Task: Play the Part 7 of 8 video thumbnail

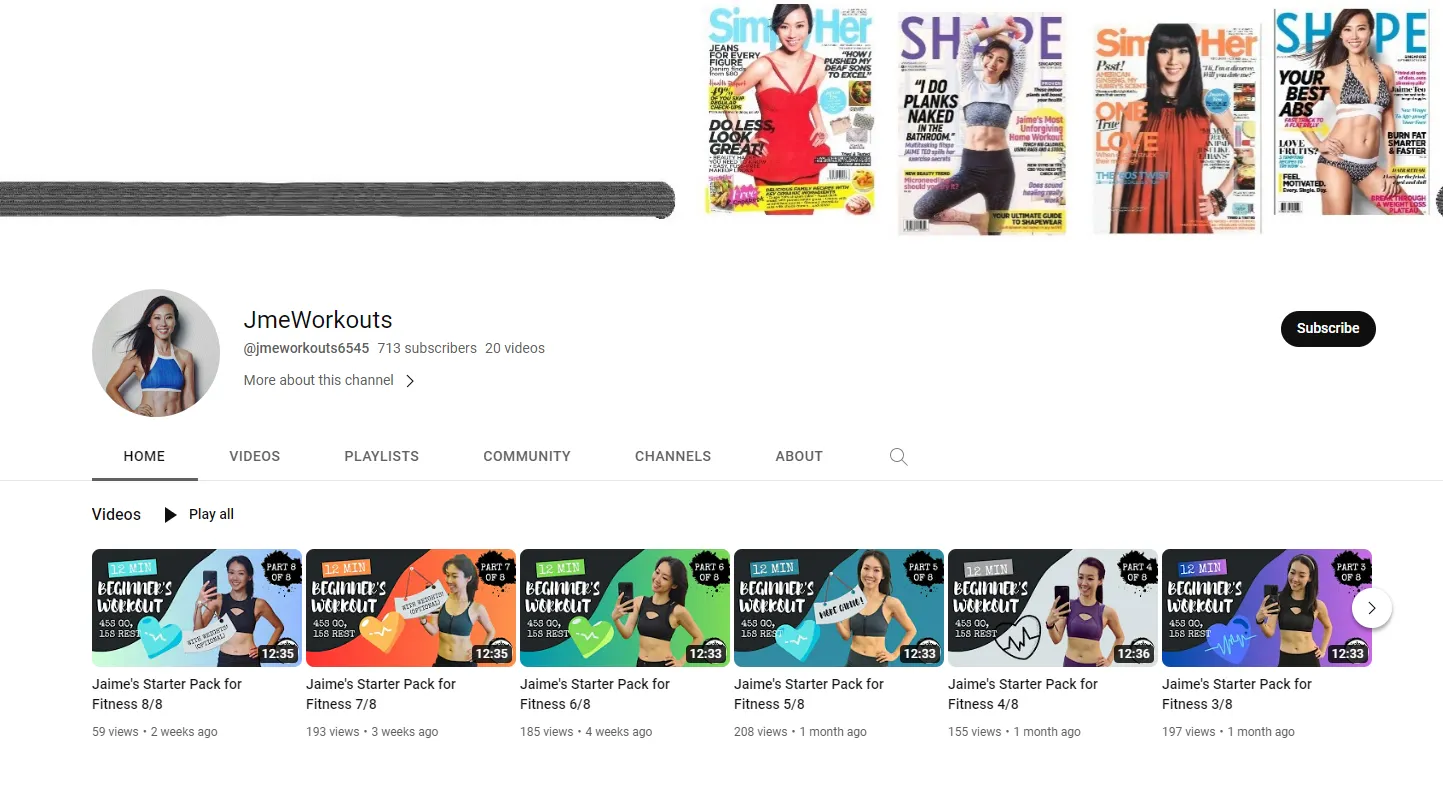Action: pyautogui.click(x=411, y=608)
